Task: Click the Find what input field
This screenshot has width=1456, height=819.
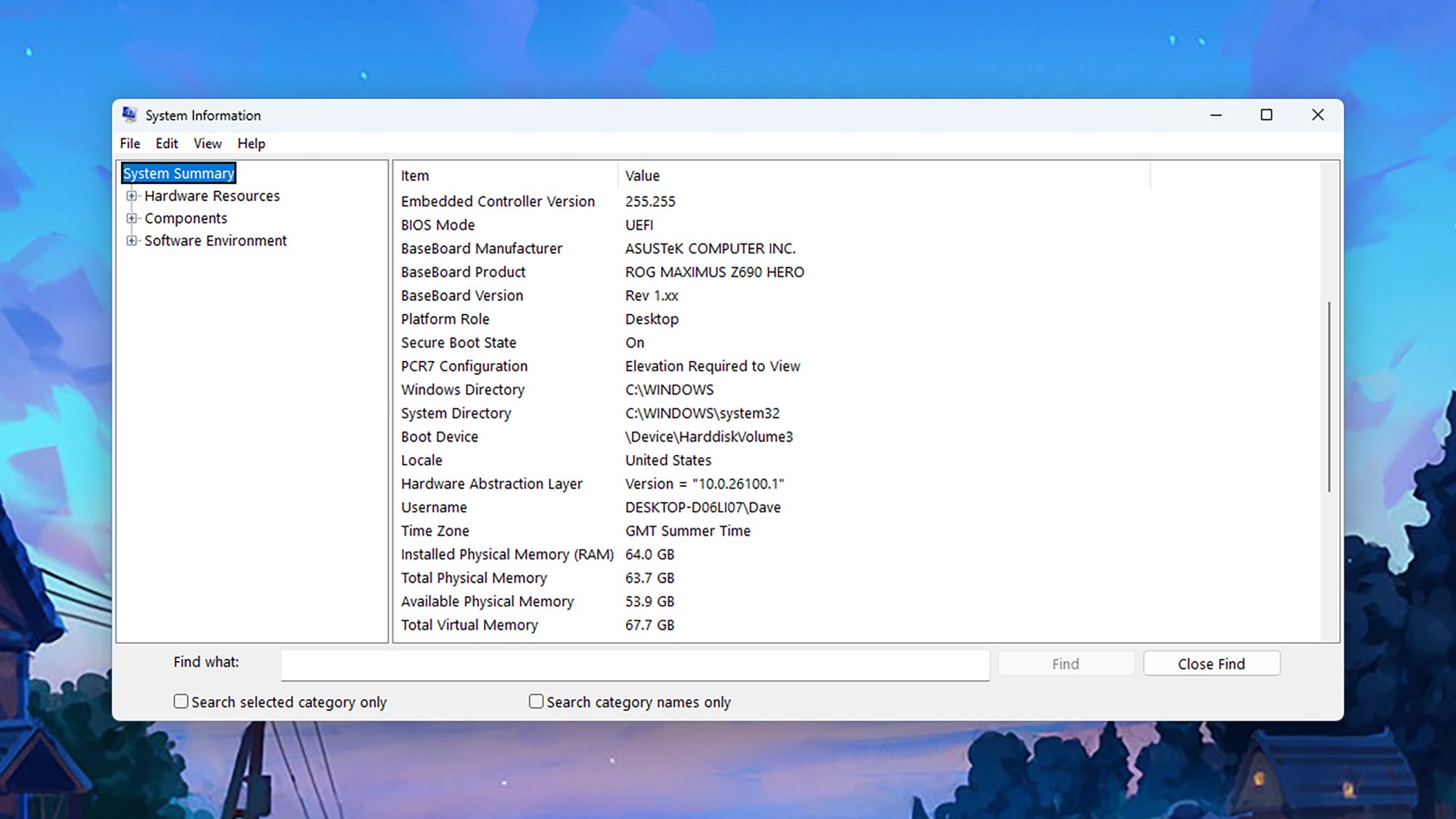Action: pos(635,665)
